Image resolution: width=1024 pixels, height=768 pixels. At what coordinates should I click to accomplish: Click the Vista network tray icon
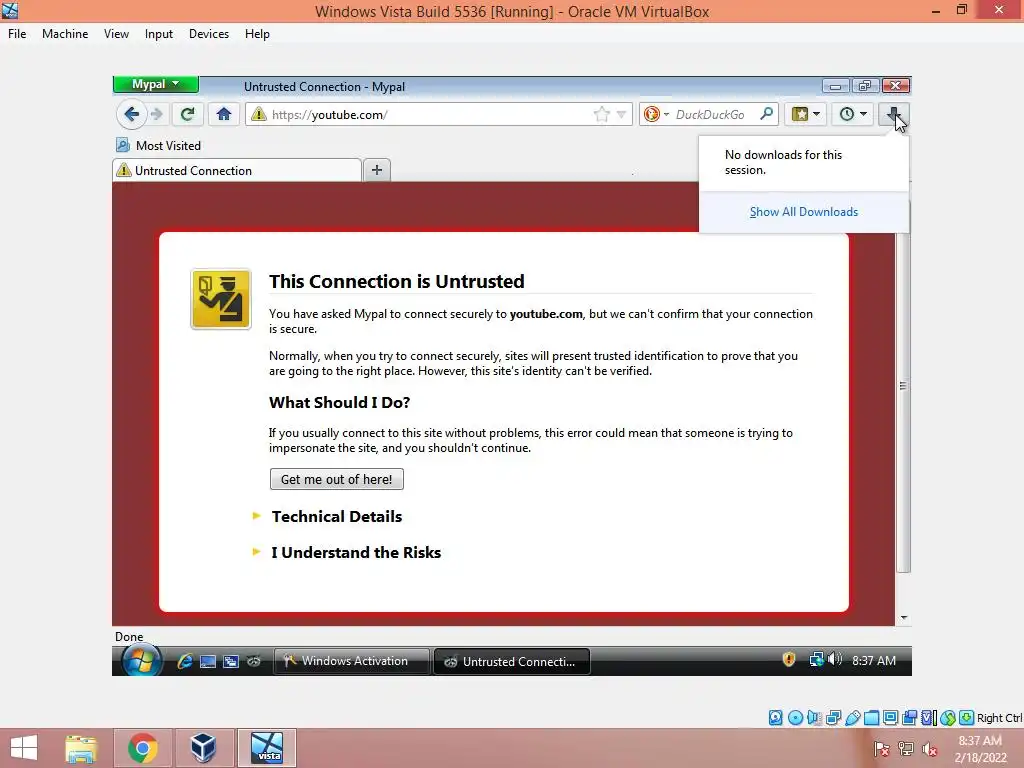tap(816, 660)
